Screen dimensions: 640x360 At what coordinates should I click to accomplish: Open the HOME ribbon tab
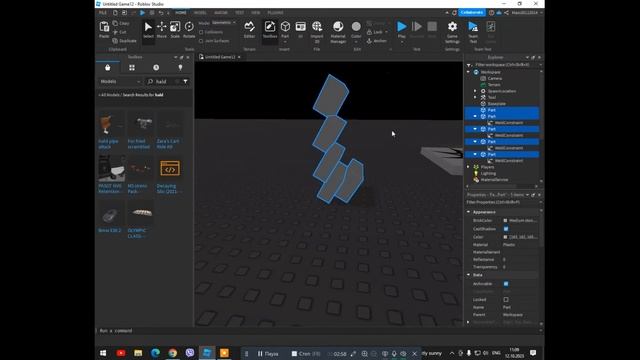click(x=181, y=13)
